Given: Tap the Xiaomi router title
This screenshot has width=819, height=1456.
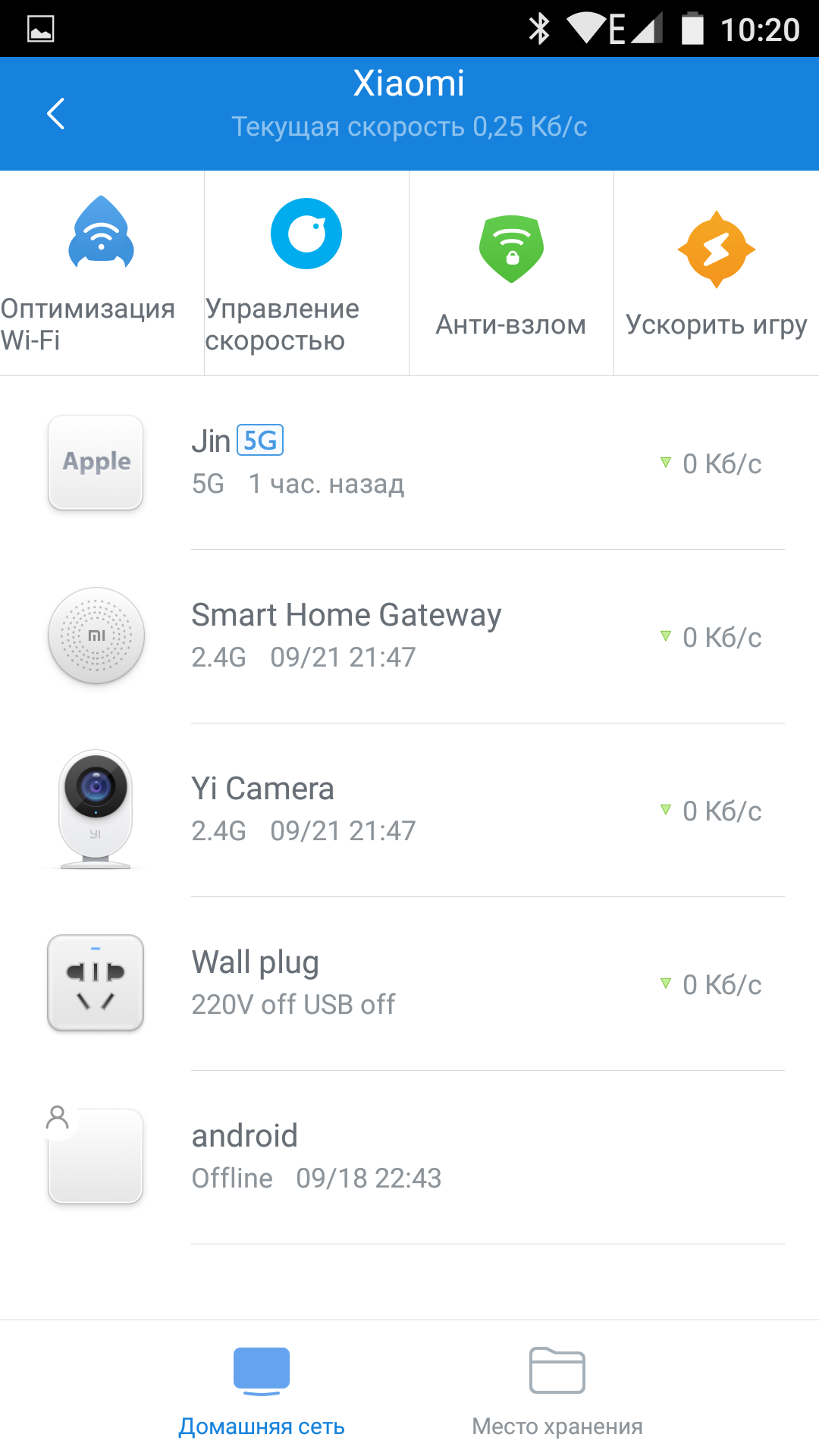Looking at the screenshot, I should coord(409,83).
